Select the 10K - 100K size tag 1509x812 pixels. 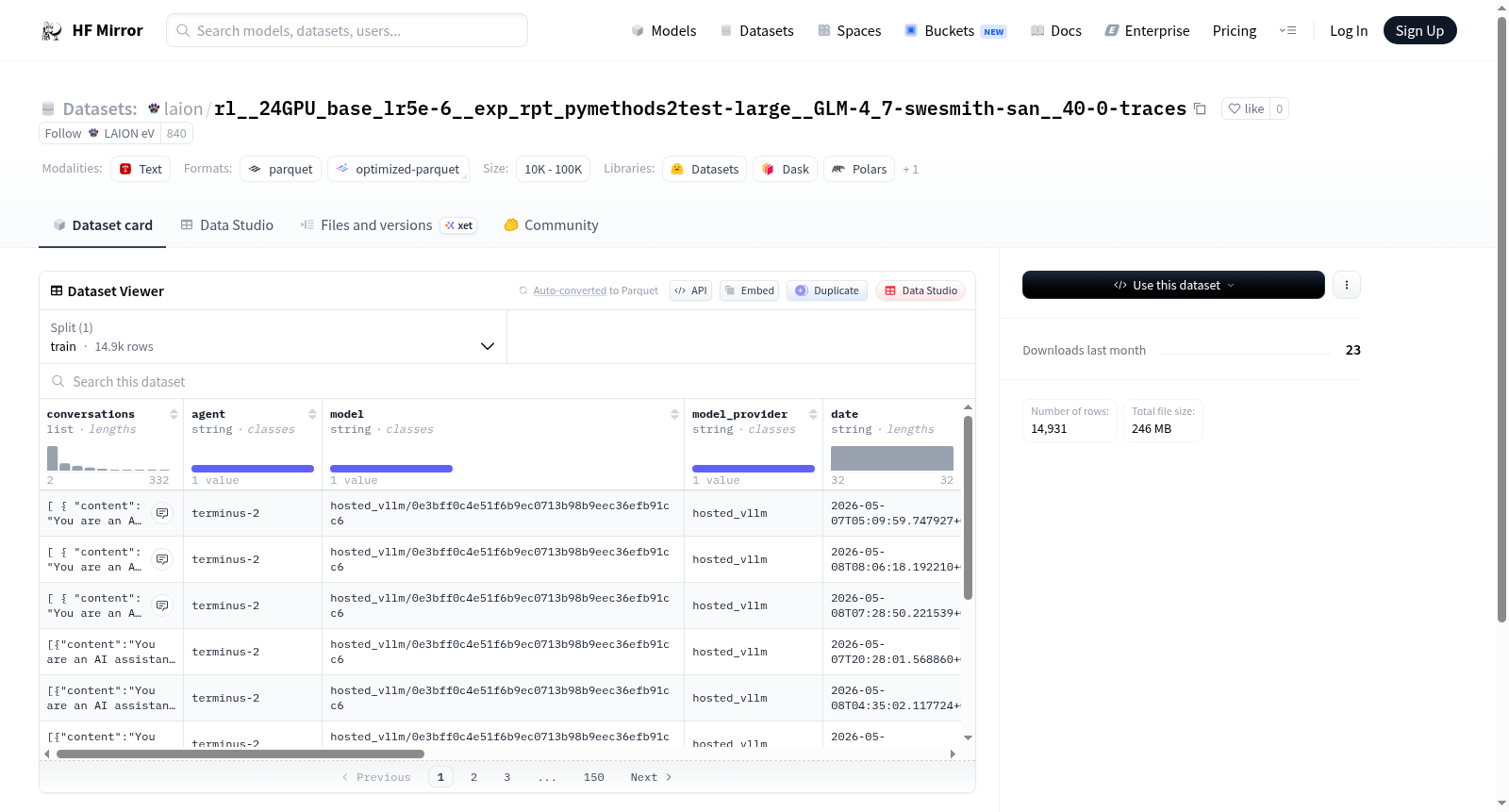tap(553, 169)
